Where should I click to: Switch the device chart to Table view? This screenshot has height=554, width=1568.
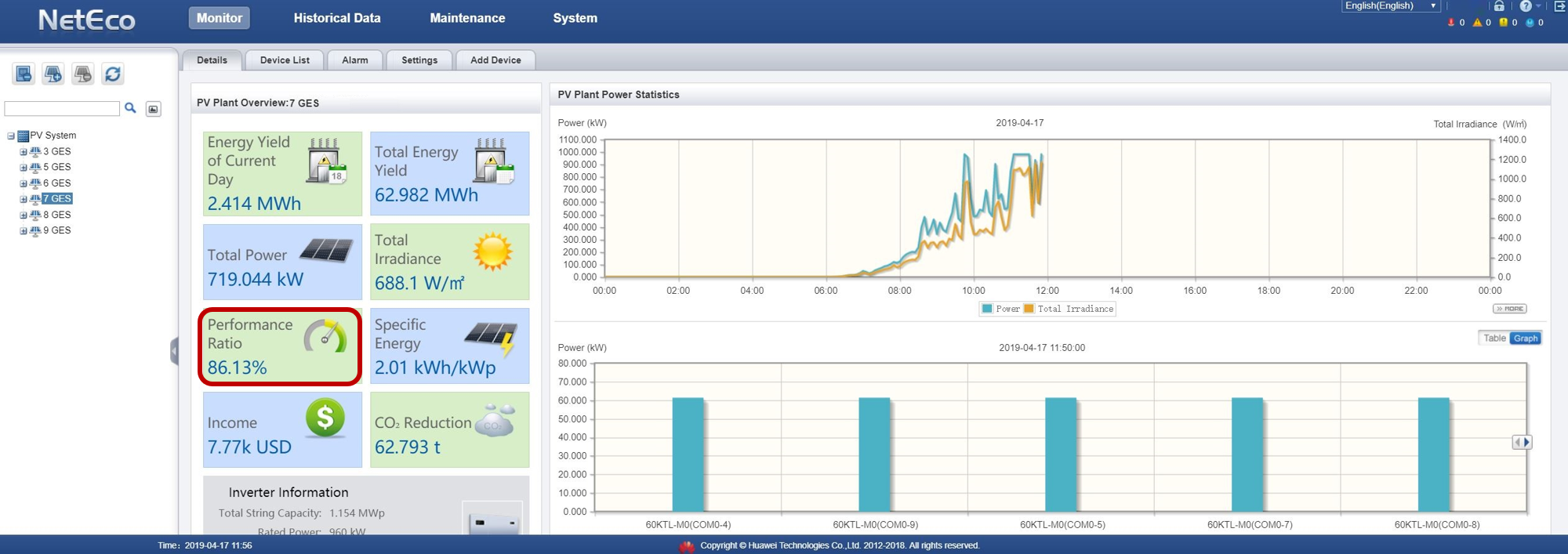[1494, 339]
